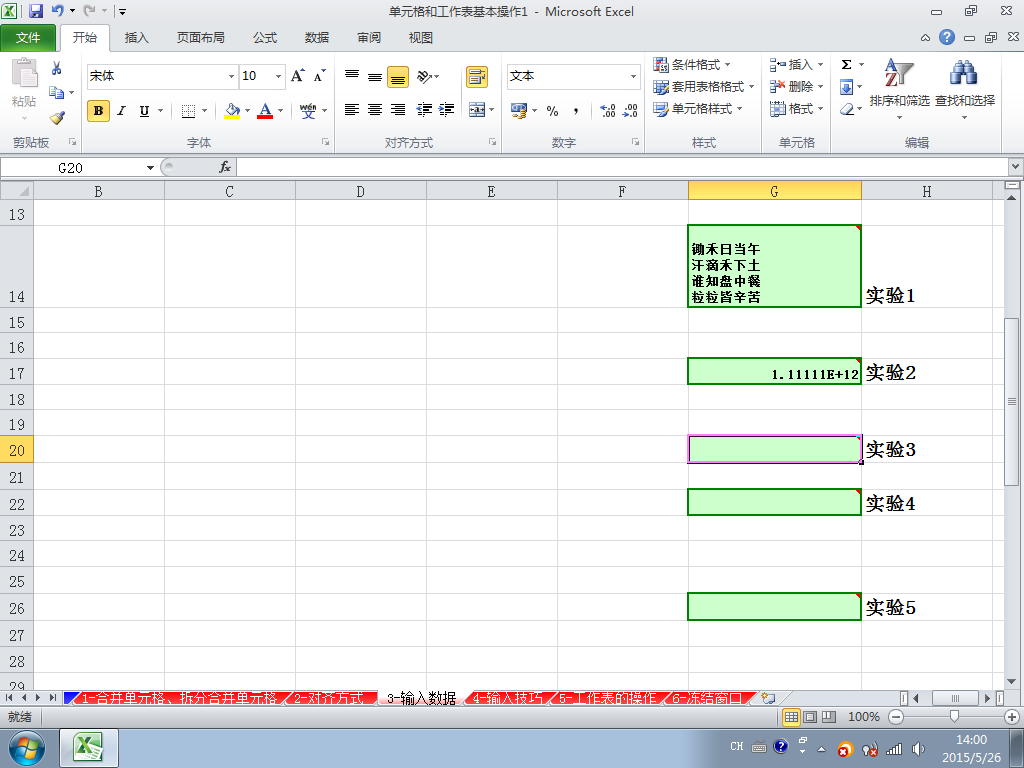Image resolution: width=1024 pixels, height=768 pixels.
Task: Click the increase decimal icon
Action: (607, 111)
